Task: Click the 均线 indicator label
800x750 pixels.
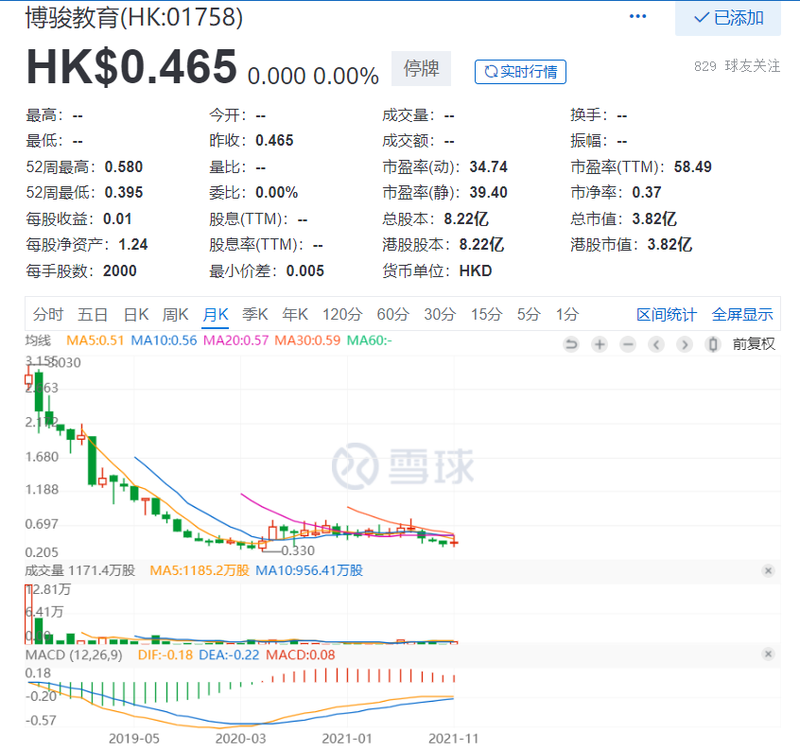Action: coord(38,340)
